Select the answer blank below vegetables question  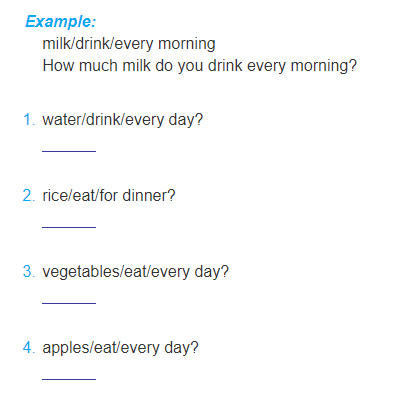(x=69, y=303)
